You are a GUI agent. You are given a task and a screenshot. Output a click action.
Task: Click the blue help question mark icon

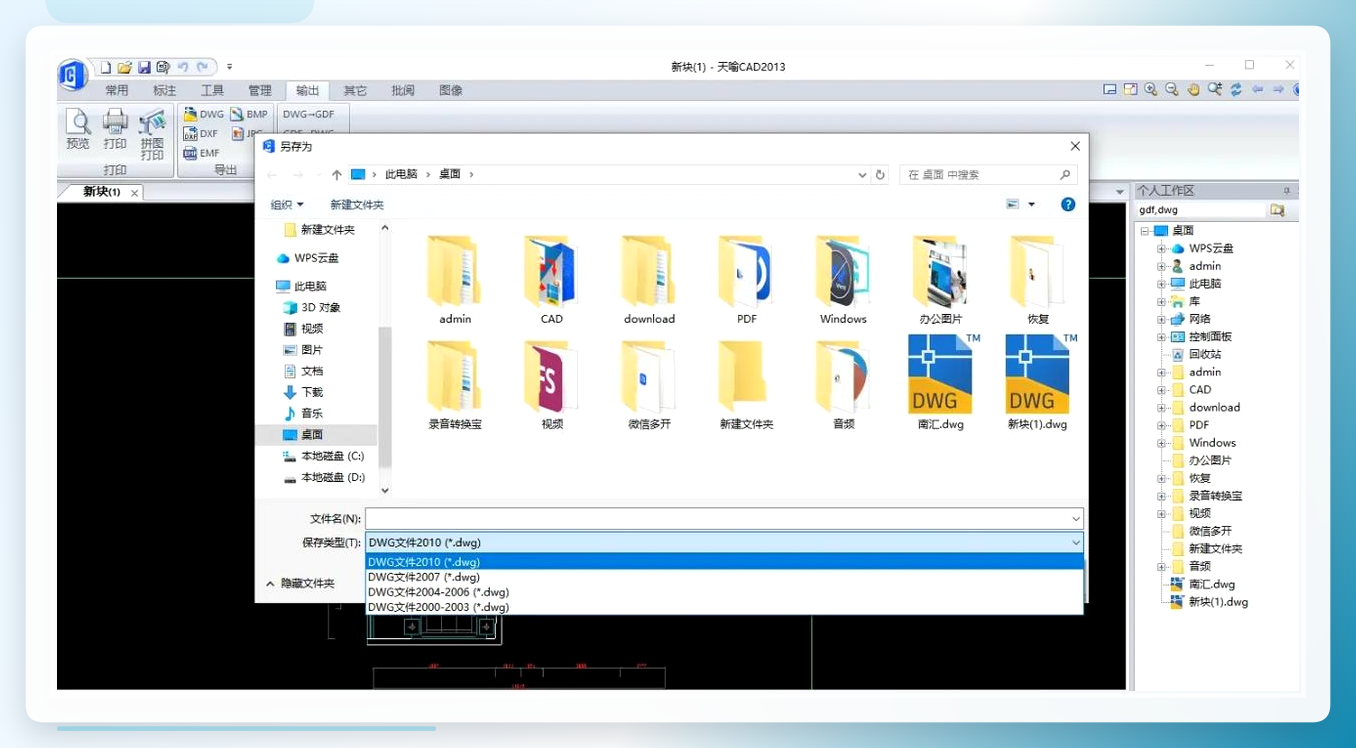point(1068,204)
